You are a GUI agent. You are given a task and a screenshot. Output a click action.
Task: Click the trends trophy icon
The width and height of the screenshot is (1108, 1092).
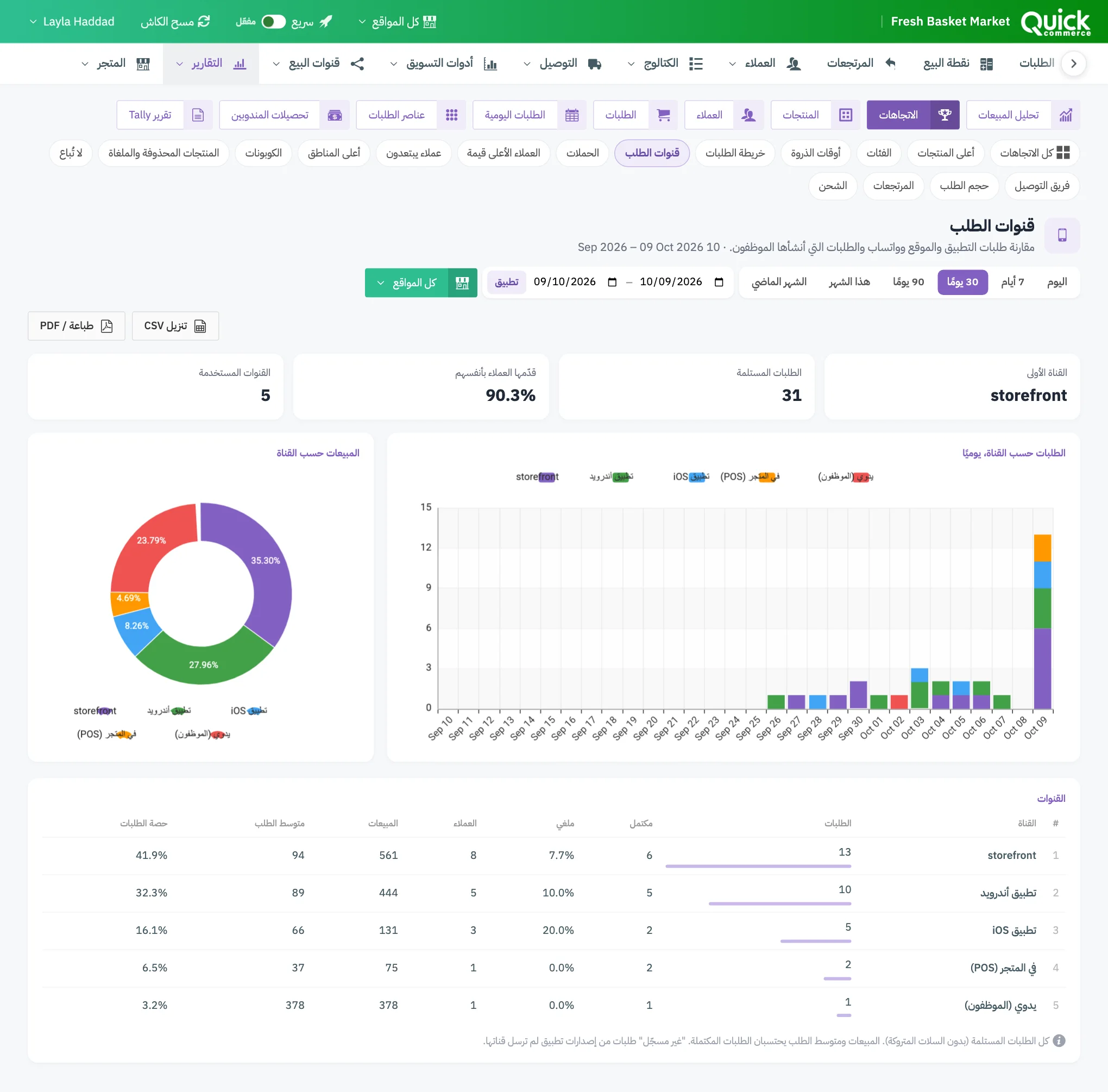click(x=945, y=115)
